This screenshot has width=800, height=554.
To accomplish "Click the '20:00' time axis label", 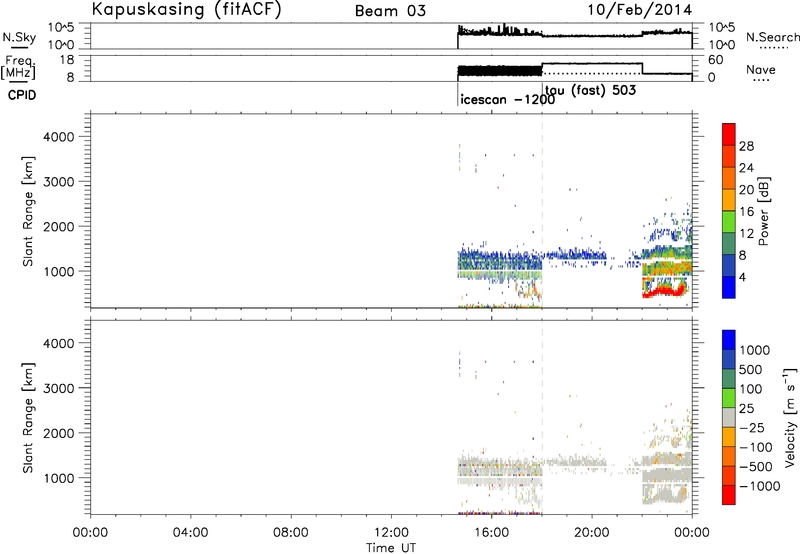I will point(592,533).
